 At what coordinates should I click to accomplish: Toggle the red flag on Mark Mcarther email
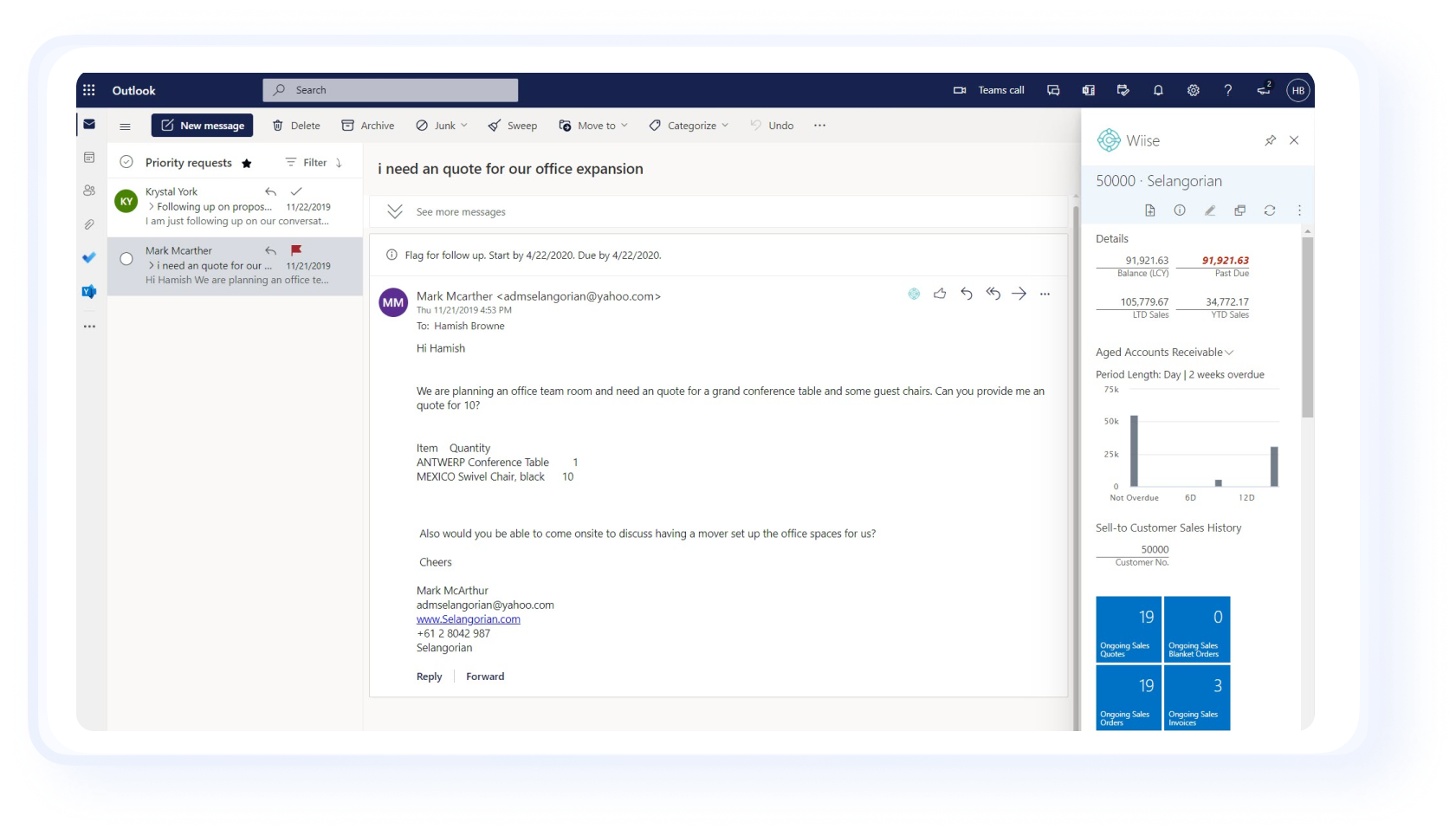tap(296, 250)
